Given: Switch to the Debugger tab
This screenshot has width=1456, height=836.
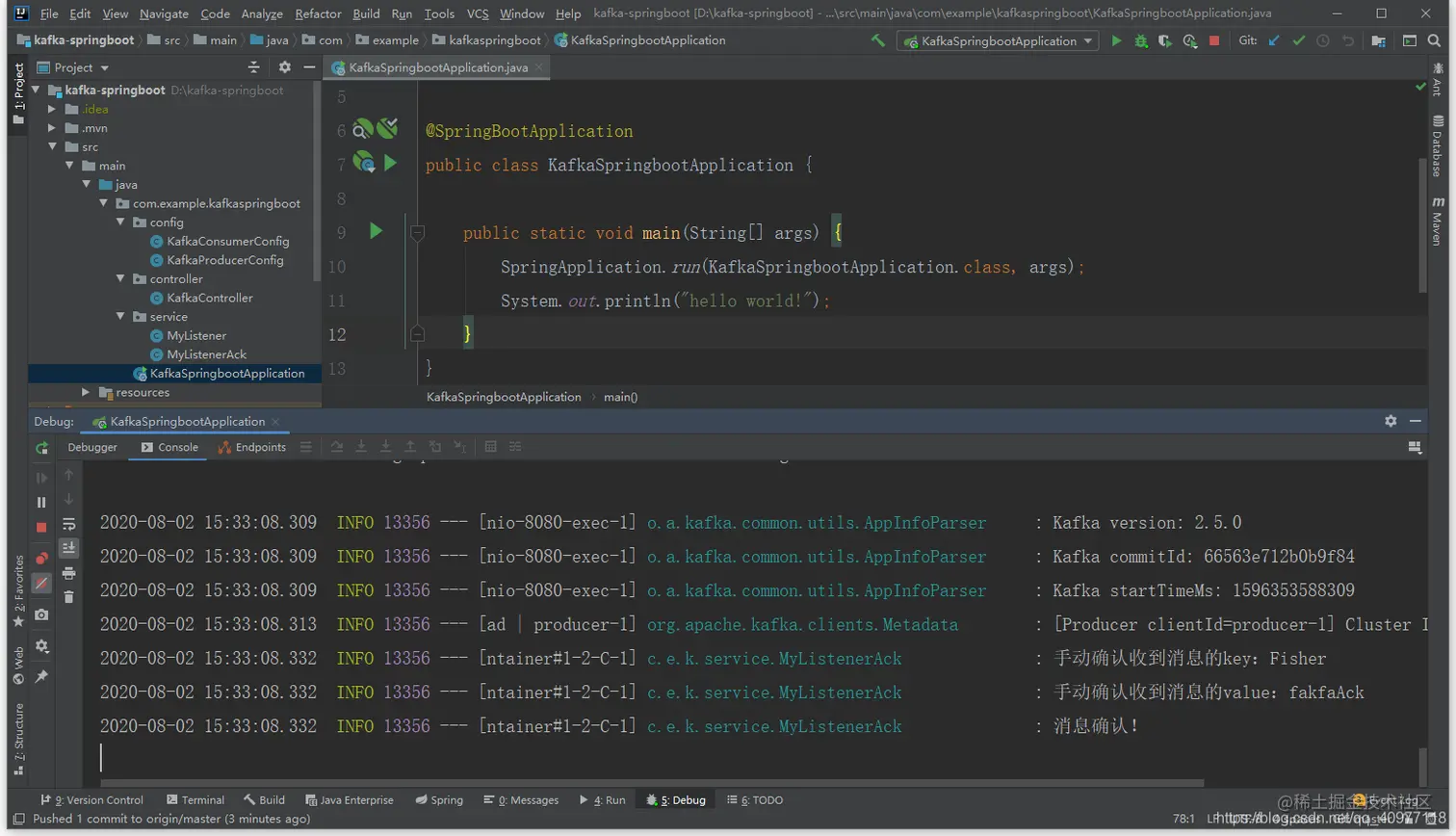Looking at the screenshot, I should coord(92,447).
